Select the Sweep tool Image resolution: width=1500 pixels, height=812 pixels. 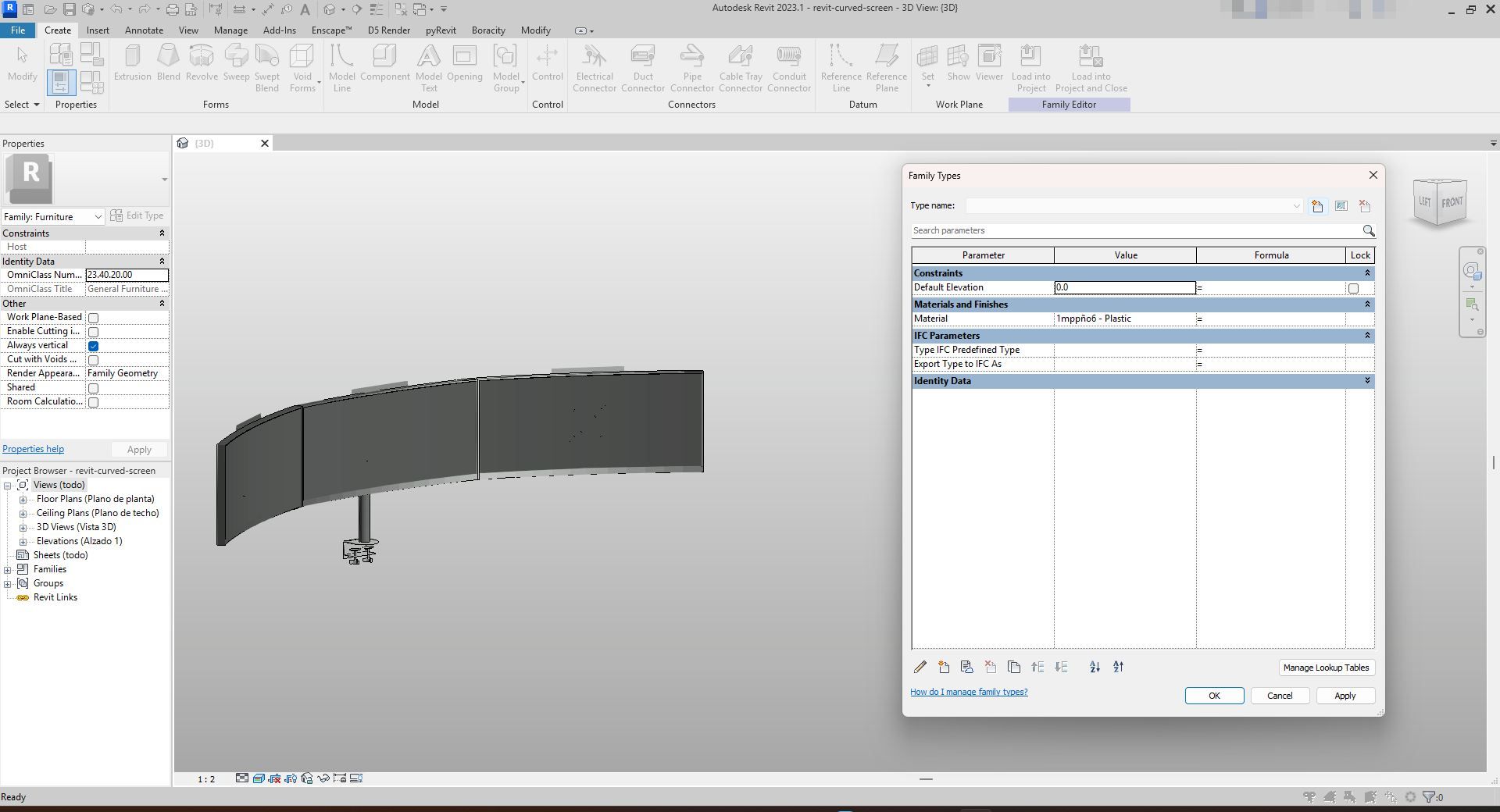pos(236,62)
